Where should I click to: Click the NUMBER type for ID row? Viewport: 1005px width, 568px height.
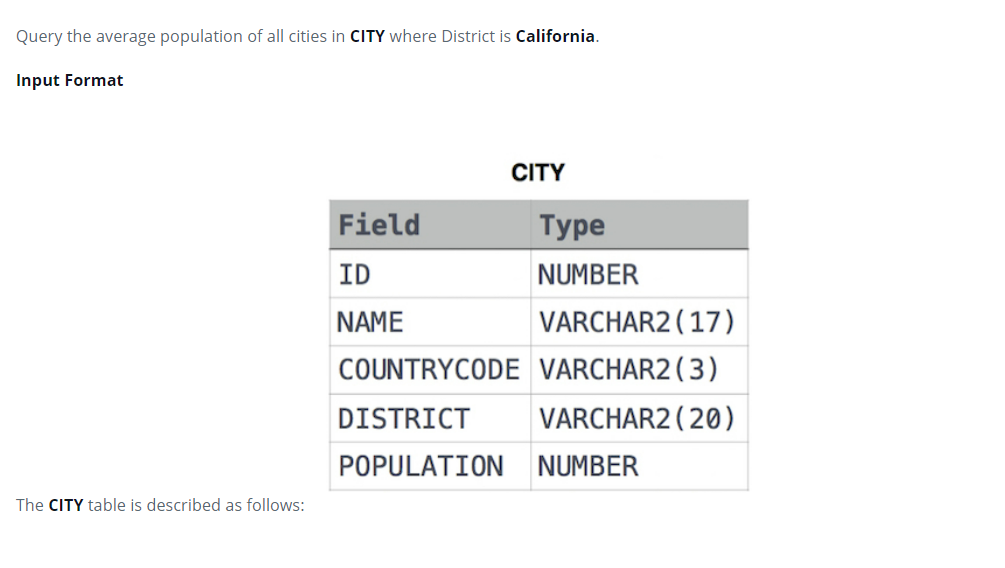[639, 274]
